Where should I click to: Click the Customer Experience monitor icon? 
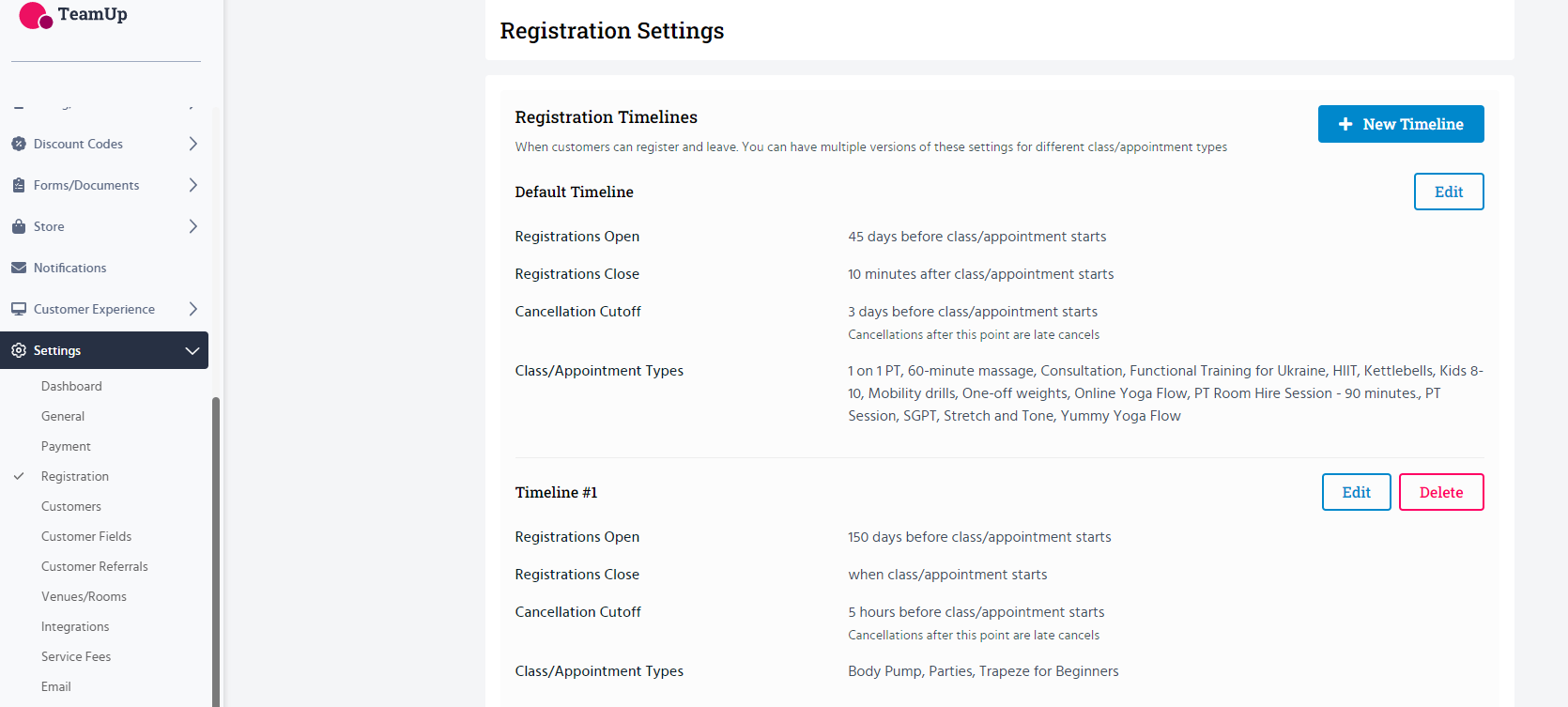click(x=19, y=309)
